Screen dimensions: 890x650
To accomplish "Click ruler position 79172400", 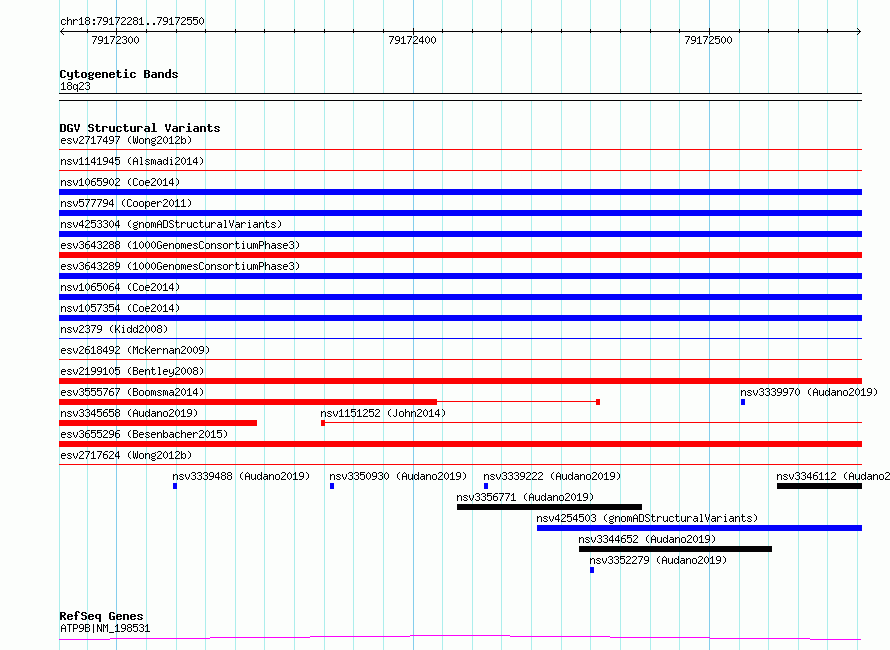I will [412, 40].
